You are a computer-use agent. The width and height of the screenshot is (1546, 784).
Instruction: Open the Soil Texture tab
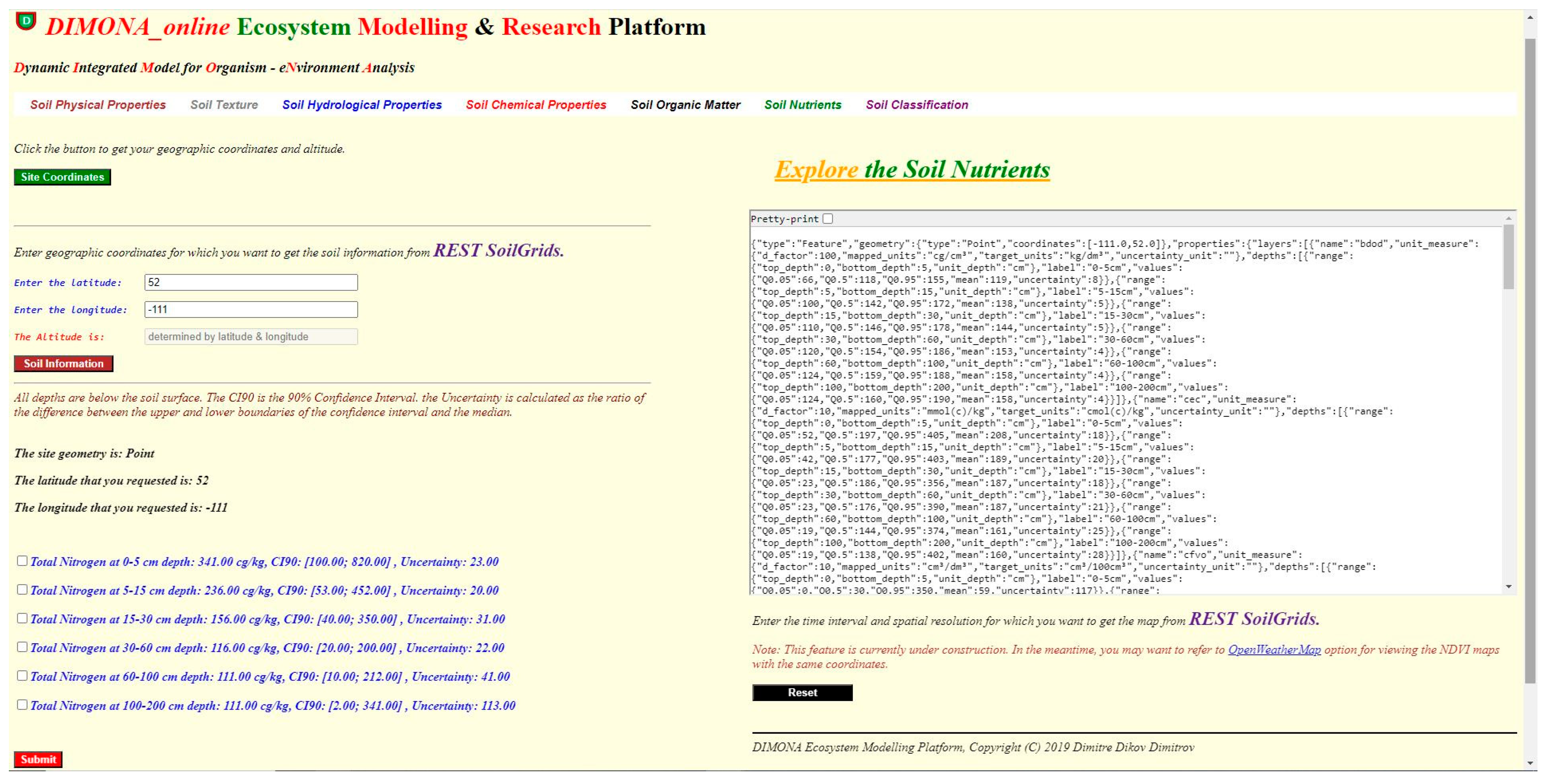[224, 105]
